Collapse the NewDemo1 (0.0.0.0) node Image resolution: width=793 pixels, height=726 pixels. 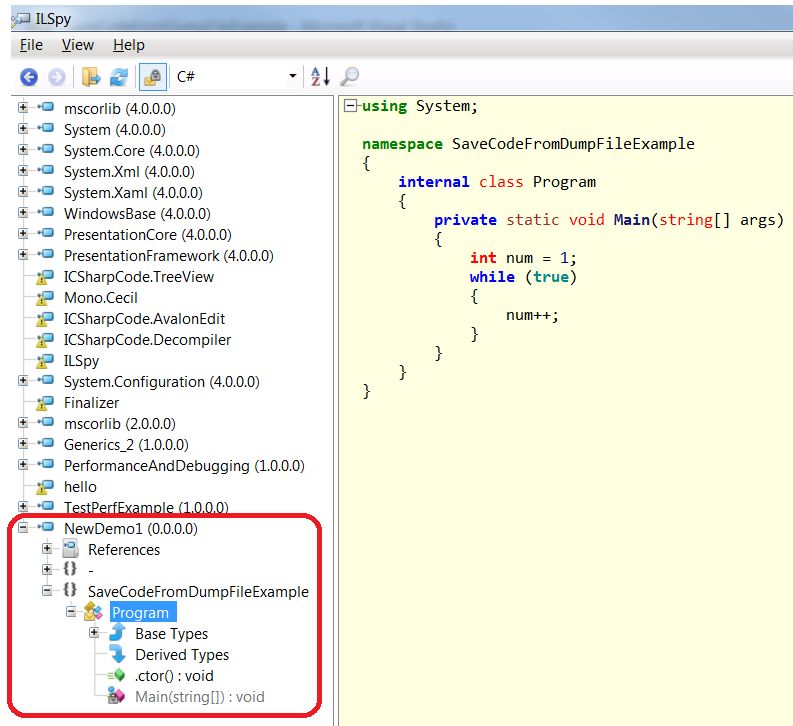(x=23, y=527)
